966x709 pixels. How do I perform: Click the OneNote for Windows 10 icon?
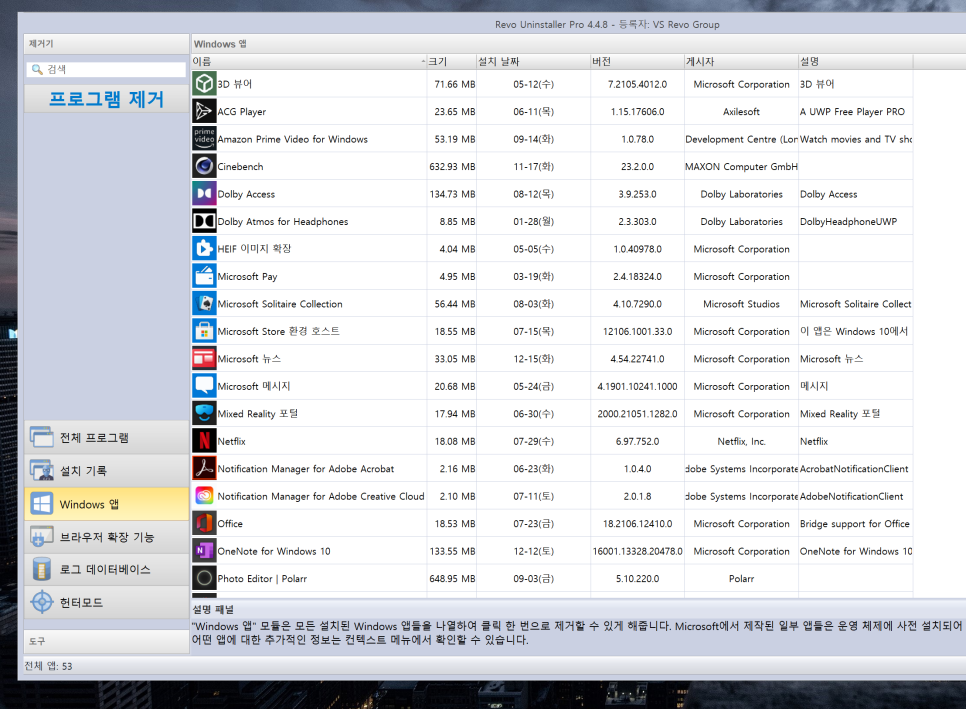(204, 551)
